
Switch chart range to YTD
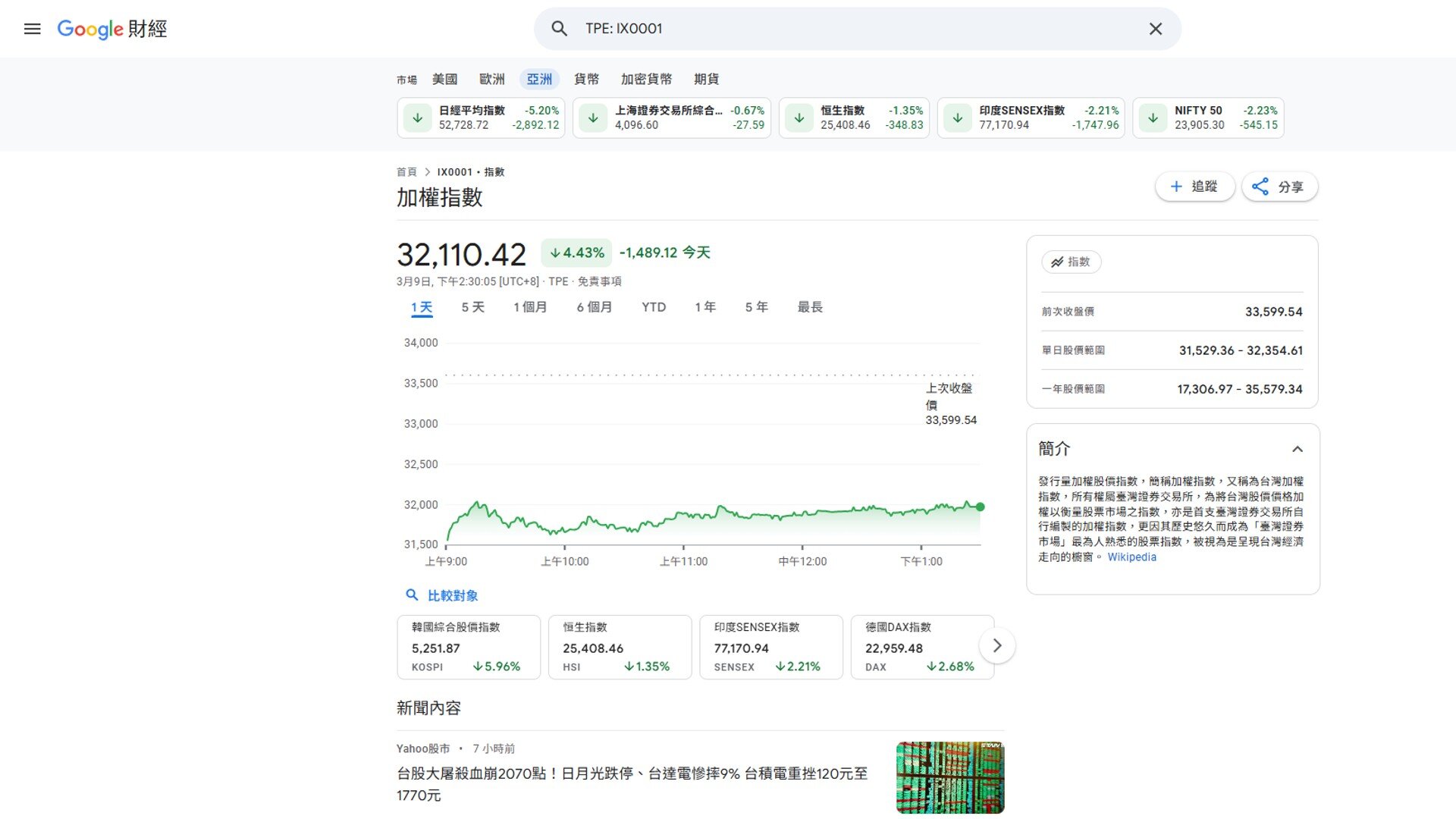653,307
